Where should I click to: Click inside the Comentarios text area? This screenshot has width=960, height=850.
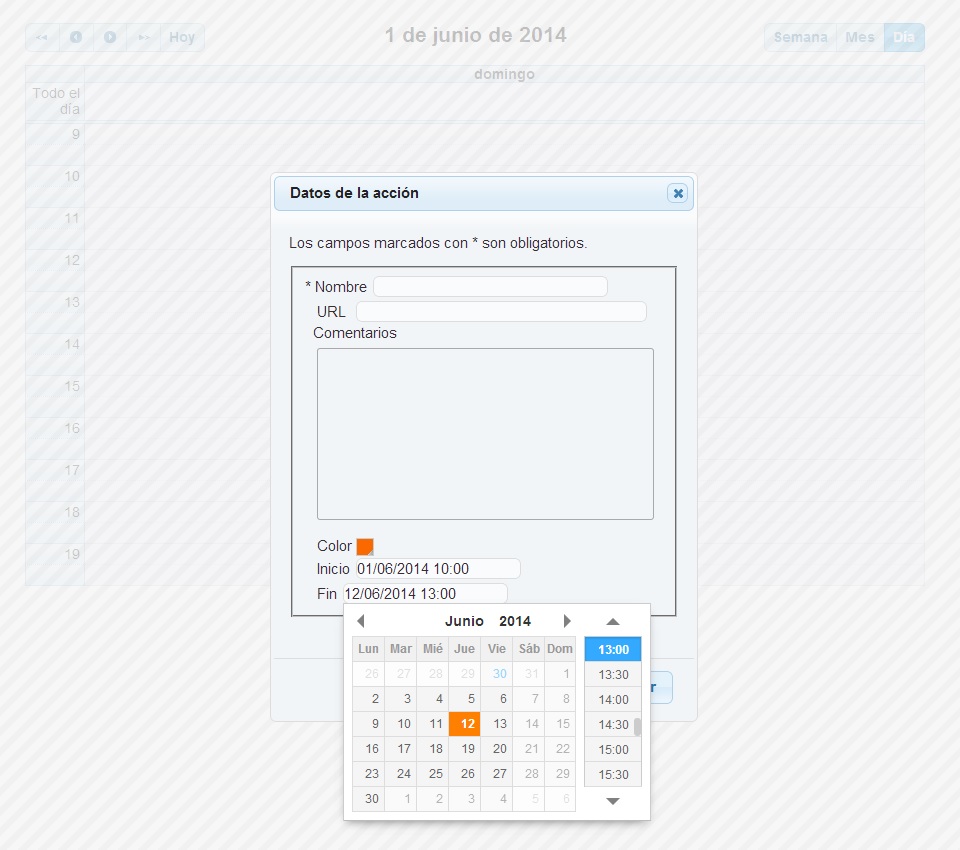pyautogui.click(x=485, y=434)
